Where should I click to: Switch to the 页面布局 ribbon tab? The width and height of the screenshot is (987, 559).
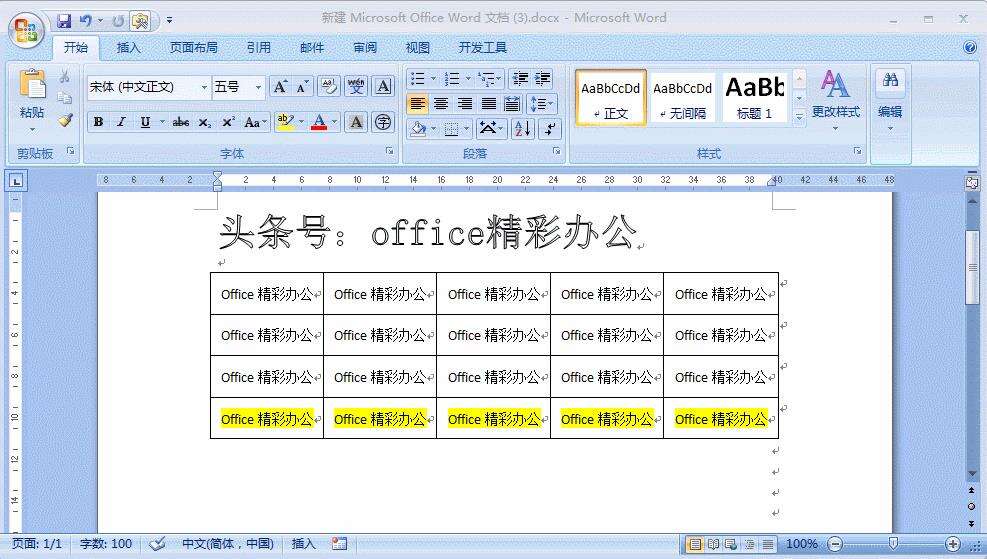point(193,47)
